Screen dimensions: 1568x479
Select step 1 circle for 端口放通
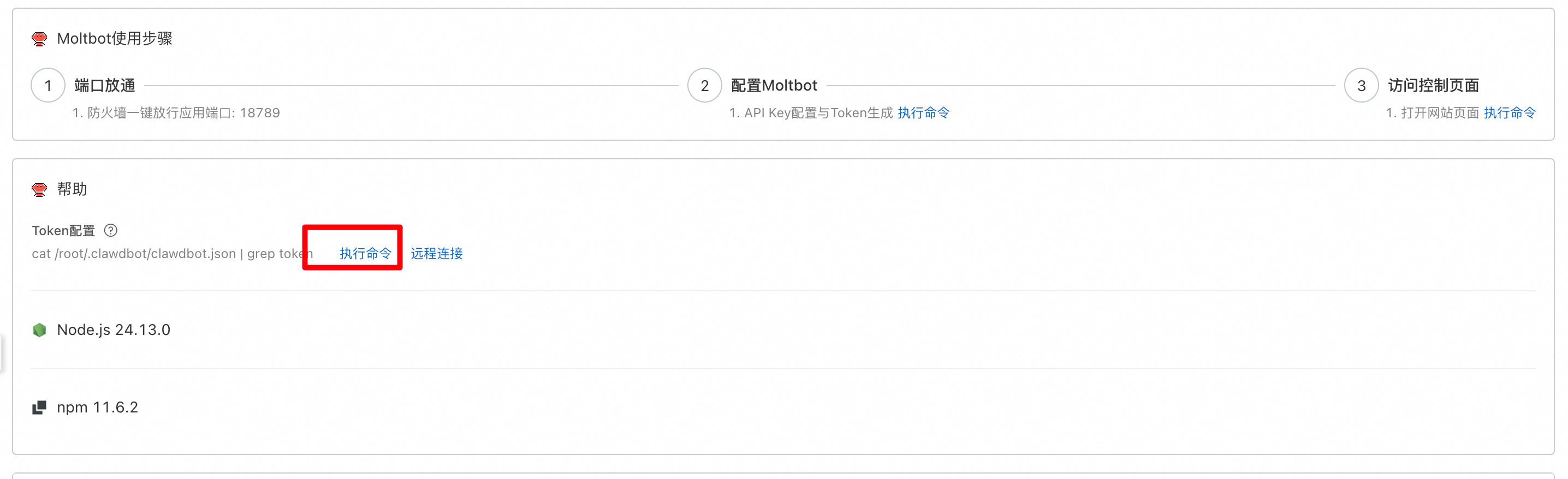pos(48,86)
